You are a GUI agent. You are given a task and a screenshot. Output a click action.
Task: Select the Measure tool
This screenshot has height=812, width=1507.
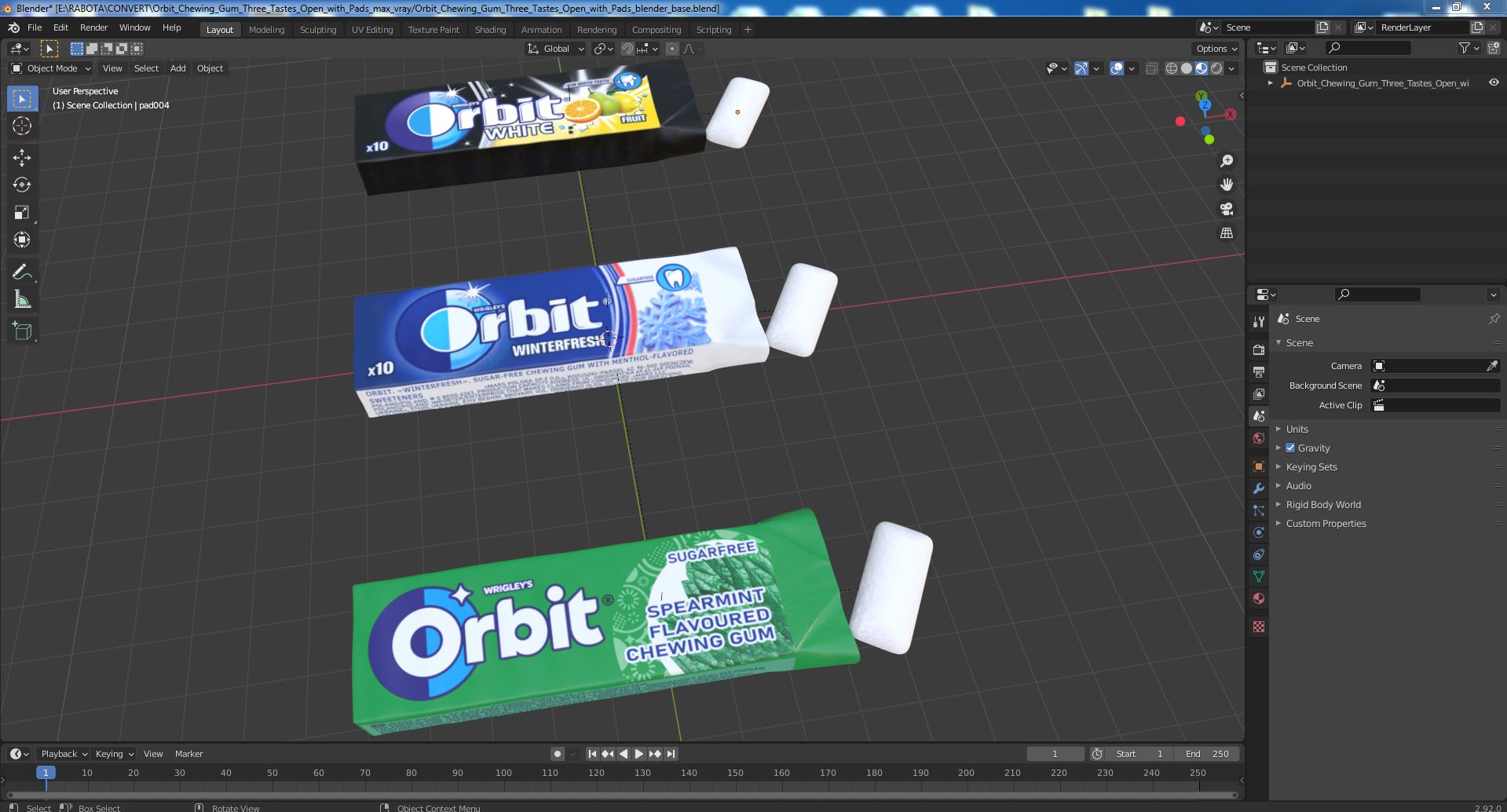[22, 299]
